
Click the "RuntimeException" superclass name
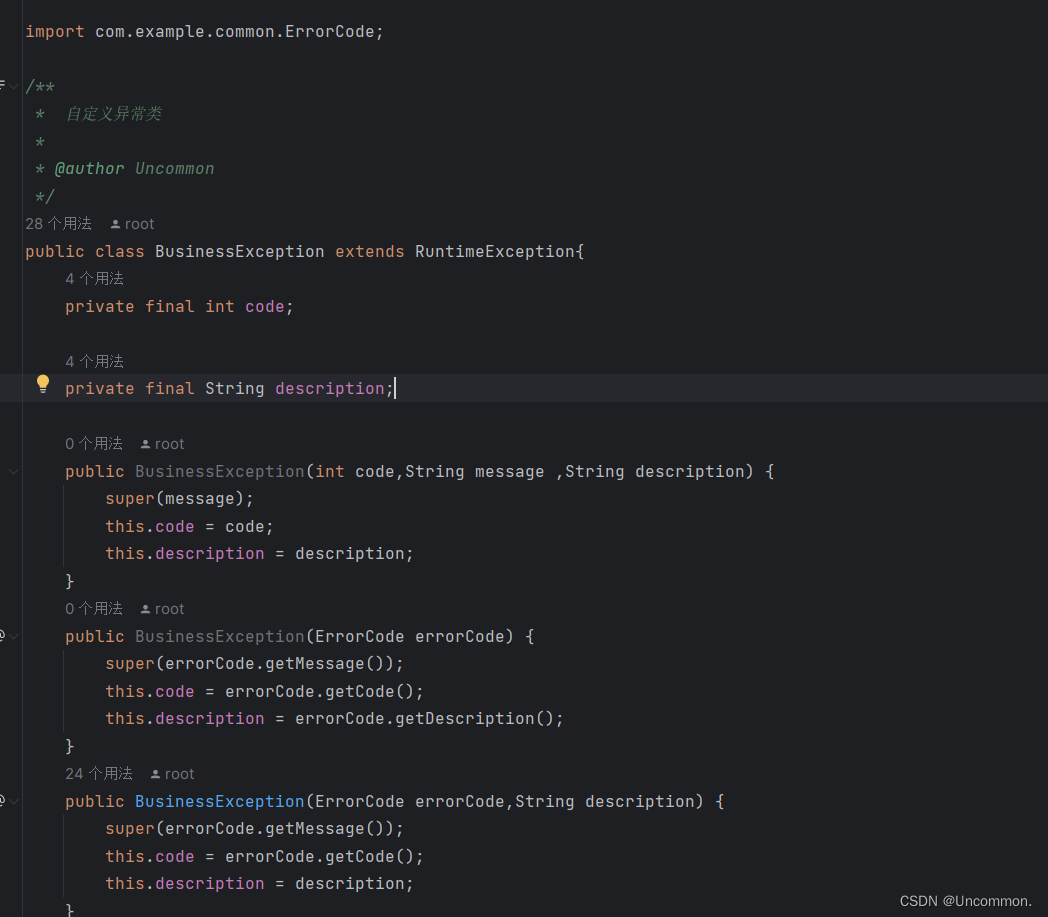click(495, 251)
